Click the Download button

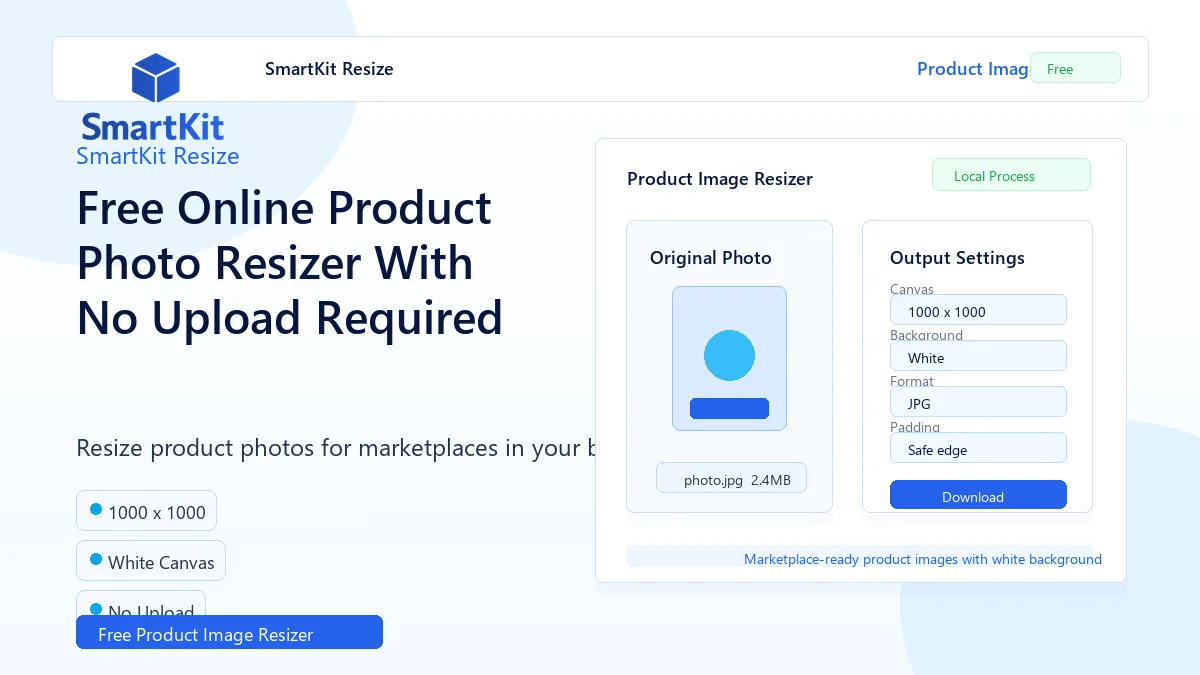978,495
